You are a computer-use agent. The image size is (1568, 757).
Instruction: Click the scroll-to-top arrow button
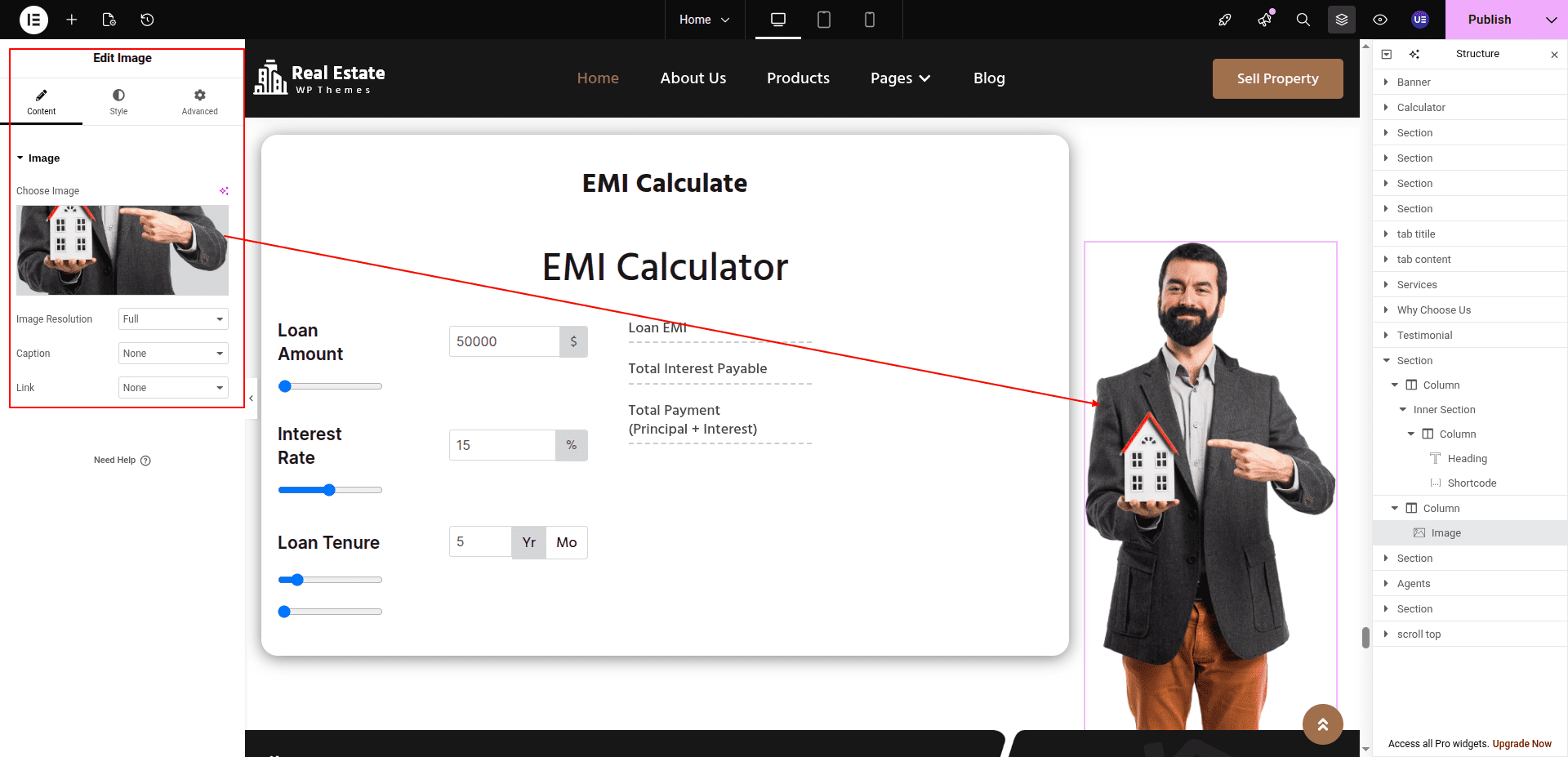[1322, 724]
